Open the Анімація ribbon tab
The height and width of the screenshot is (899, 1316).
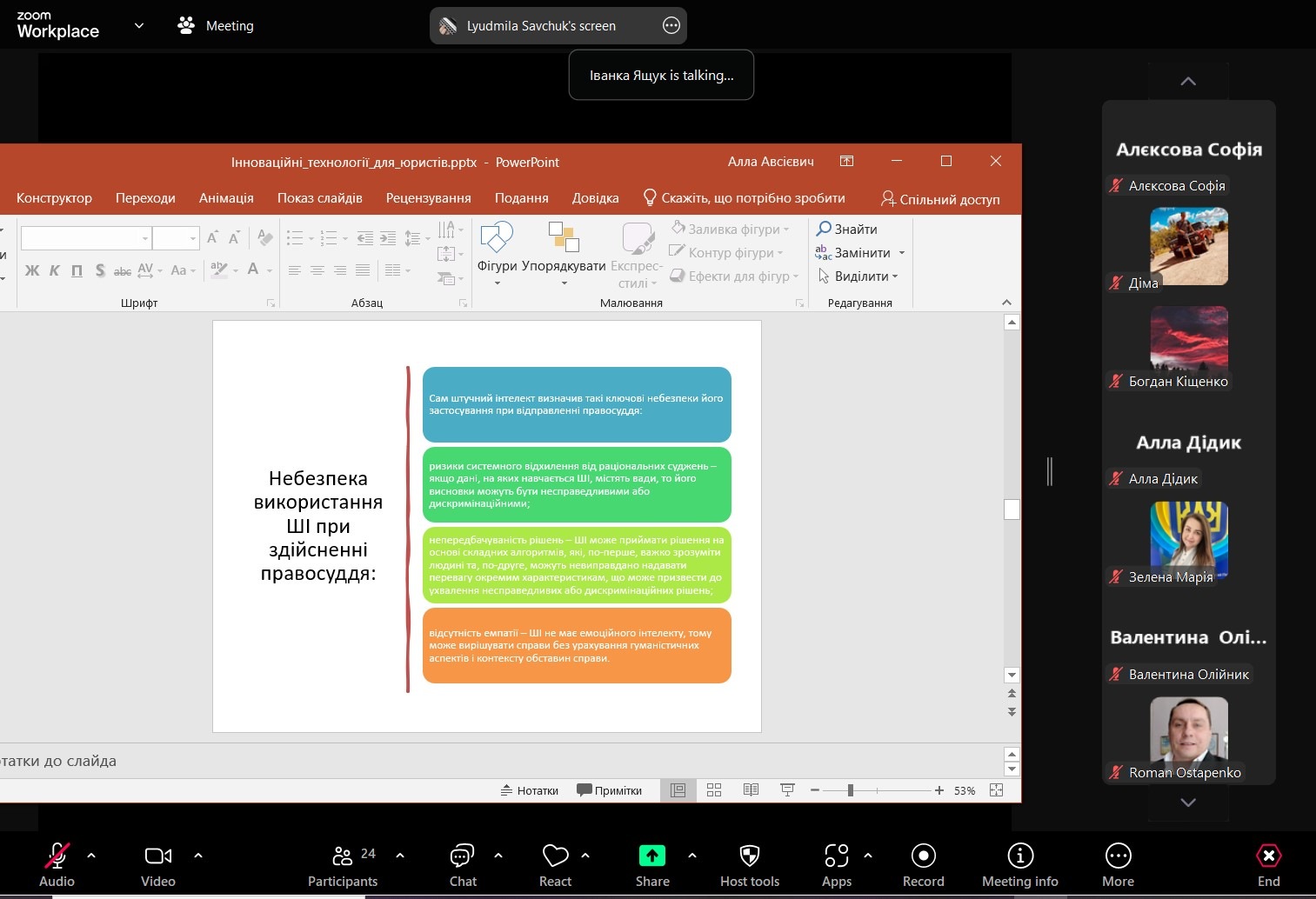(x=226, y=198)
